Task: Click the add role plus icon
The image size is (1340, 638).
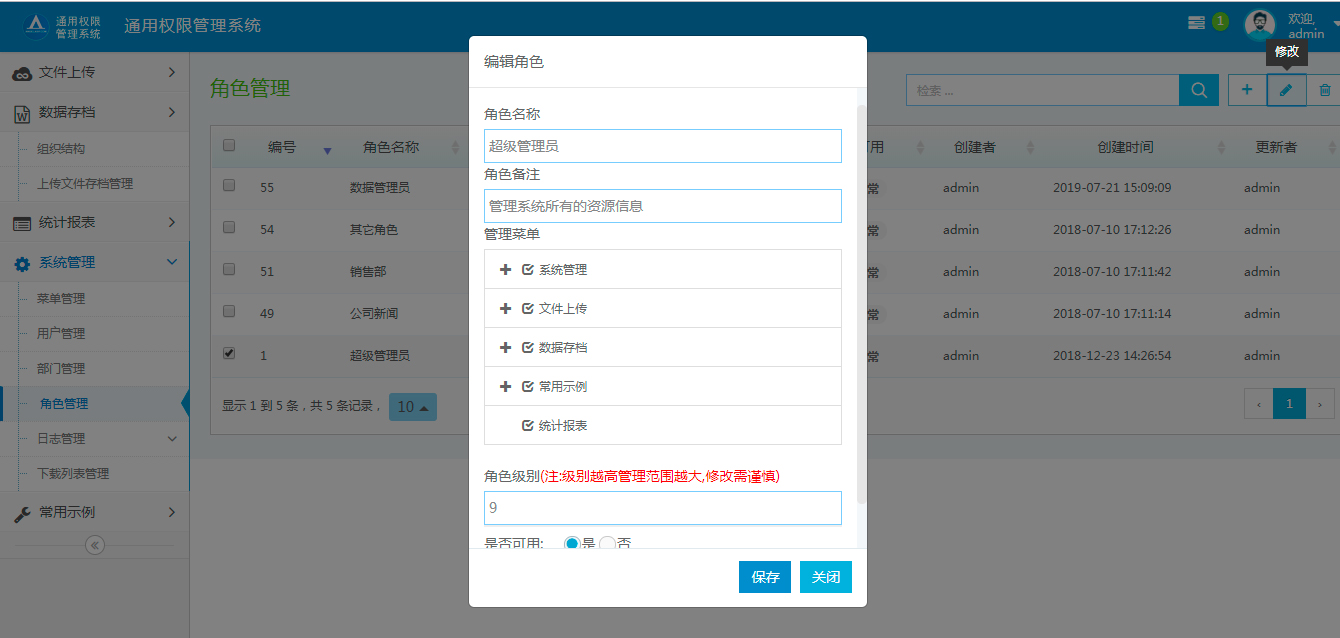Action: 1247,90
